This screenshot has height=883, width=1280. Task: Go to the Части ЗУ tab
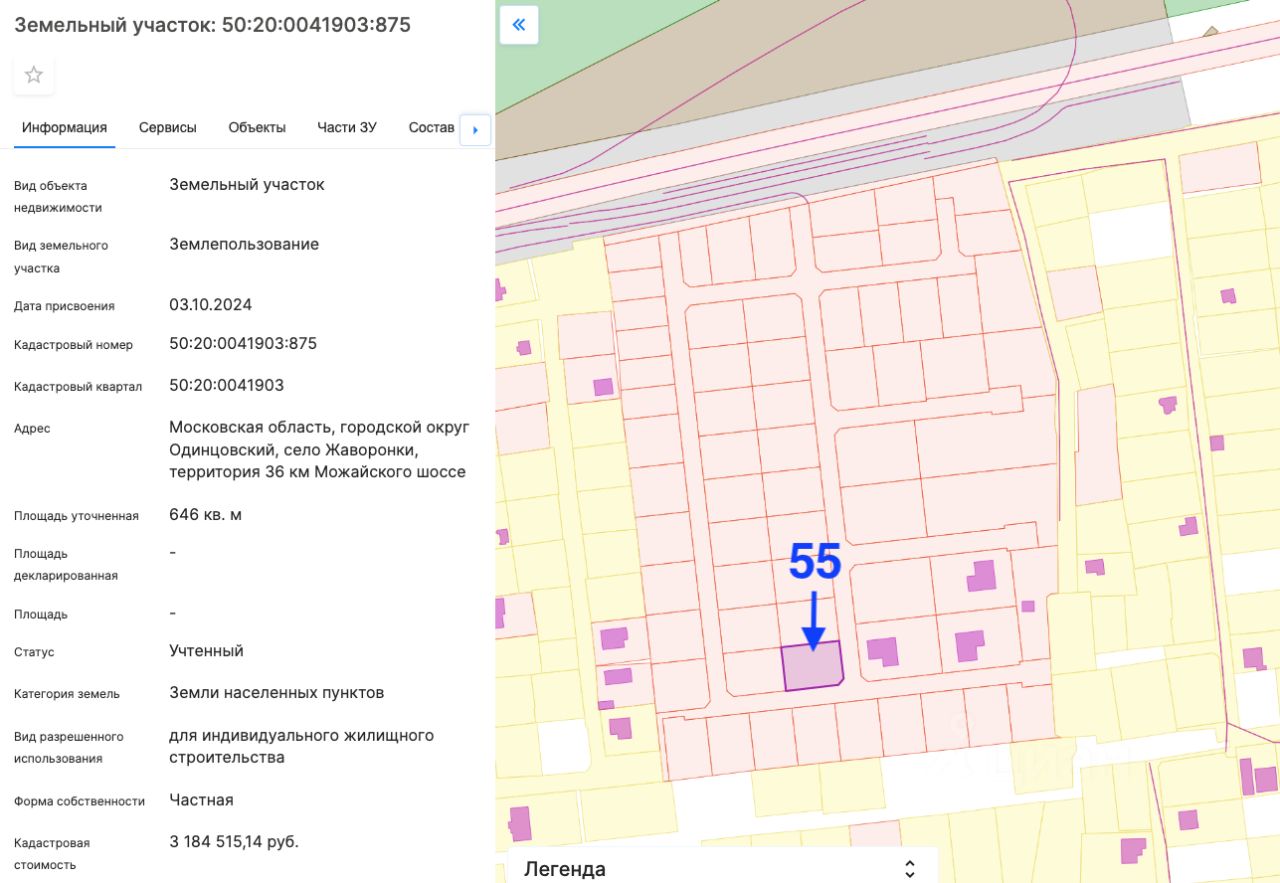click(x=347, y=127)
